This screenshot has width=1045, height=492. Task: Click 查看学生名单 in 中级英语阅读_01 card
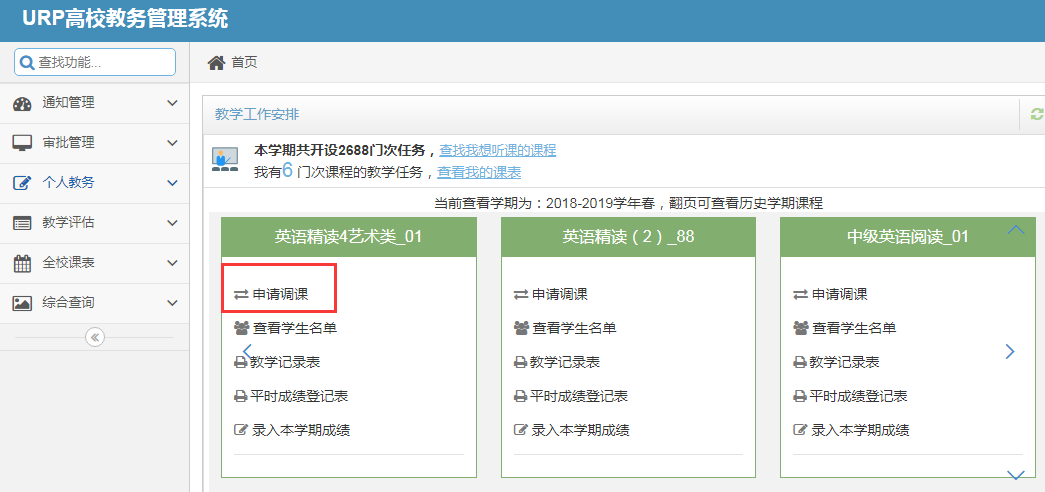click(854, 328)
